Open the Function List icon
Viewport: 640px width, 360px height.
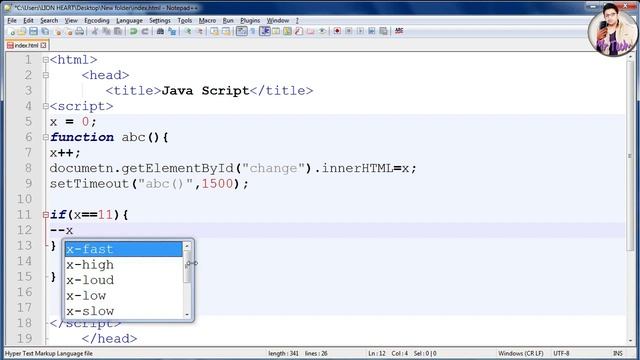(x=298, y=31)
